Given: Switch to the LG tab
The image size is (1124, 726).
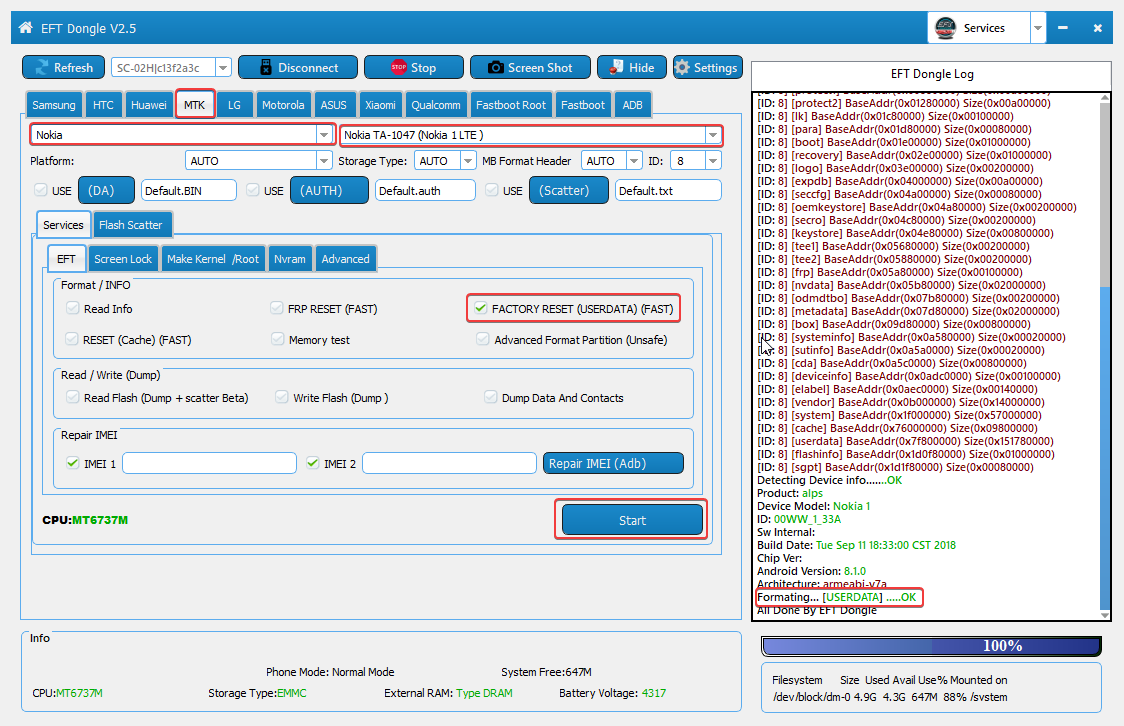Looking at the screenshot, I should pos(234,105).
